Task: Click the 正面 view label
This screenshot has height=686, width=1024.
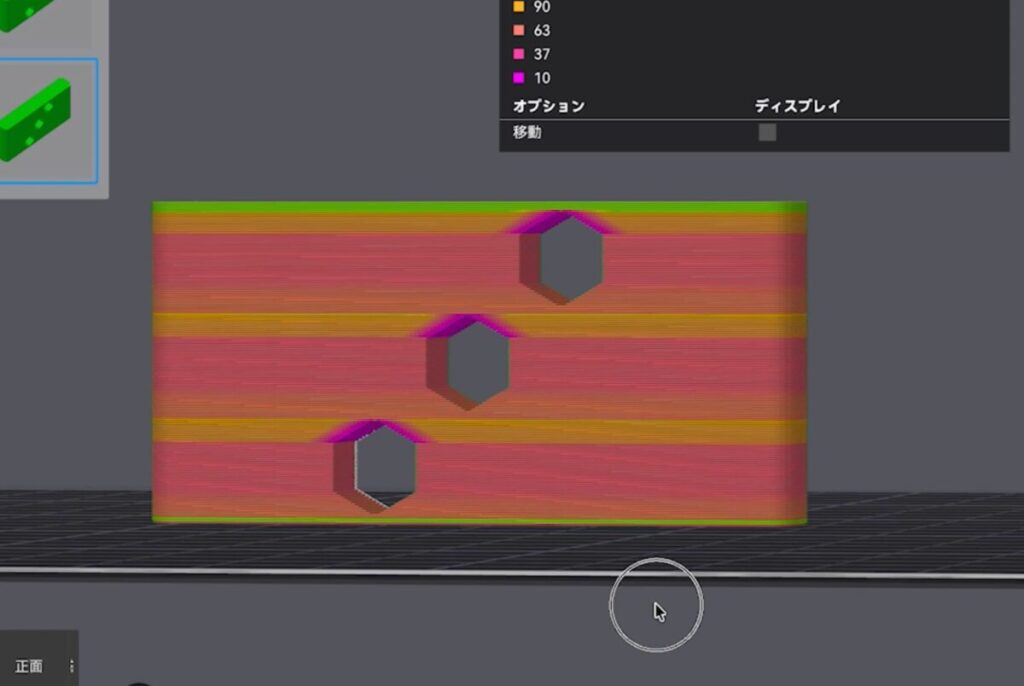Action: pyautogui.click(x=29, y=666)
